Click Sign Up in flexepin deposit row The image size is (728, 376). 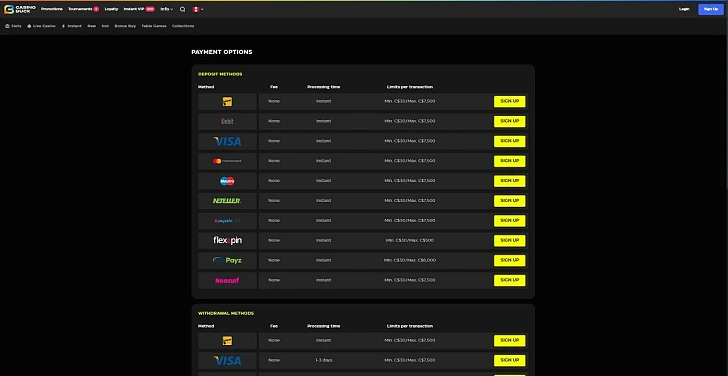click(509, 240)
